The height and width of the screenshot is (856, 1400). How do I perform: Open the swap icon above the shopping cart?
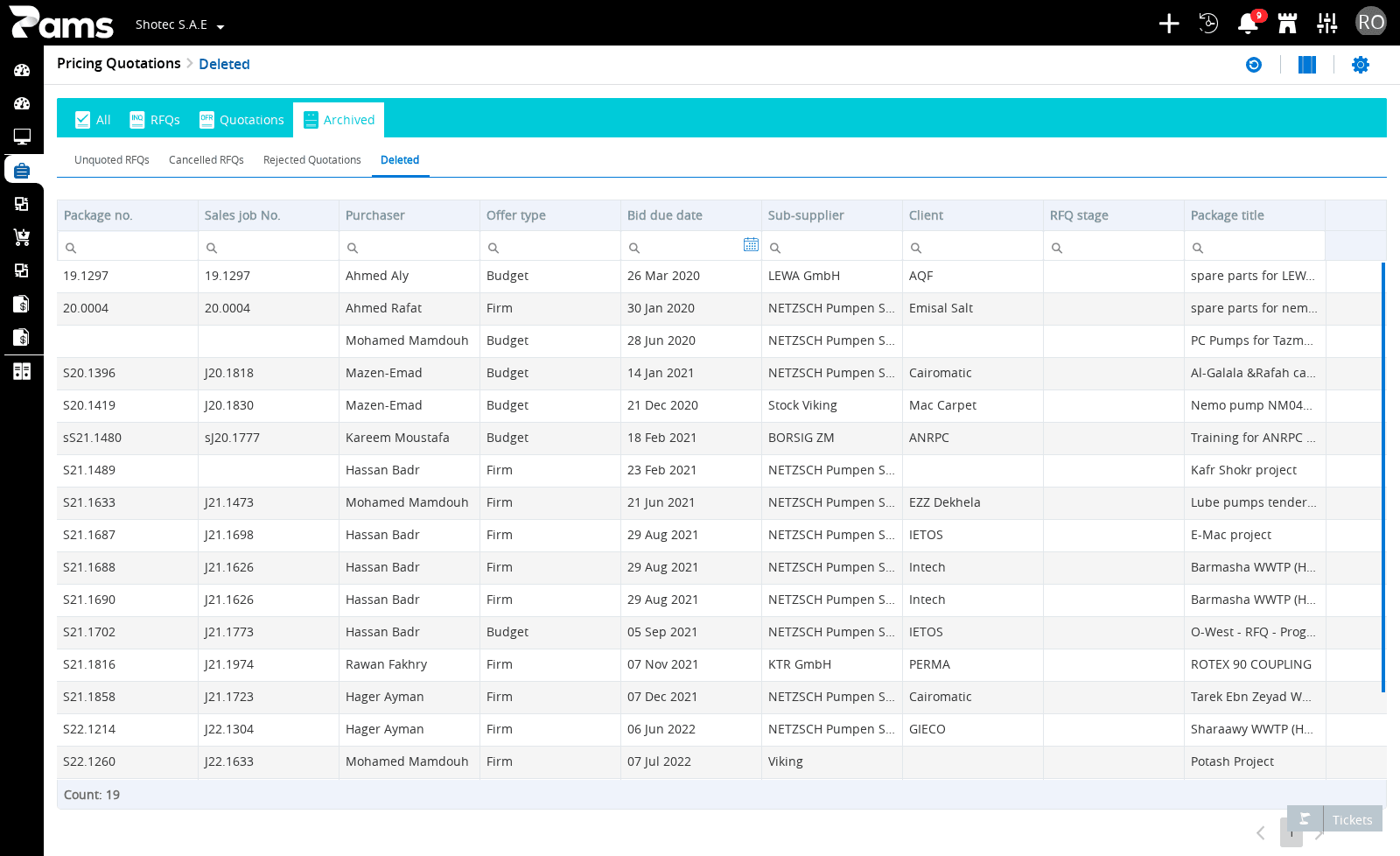coord(22,204)
